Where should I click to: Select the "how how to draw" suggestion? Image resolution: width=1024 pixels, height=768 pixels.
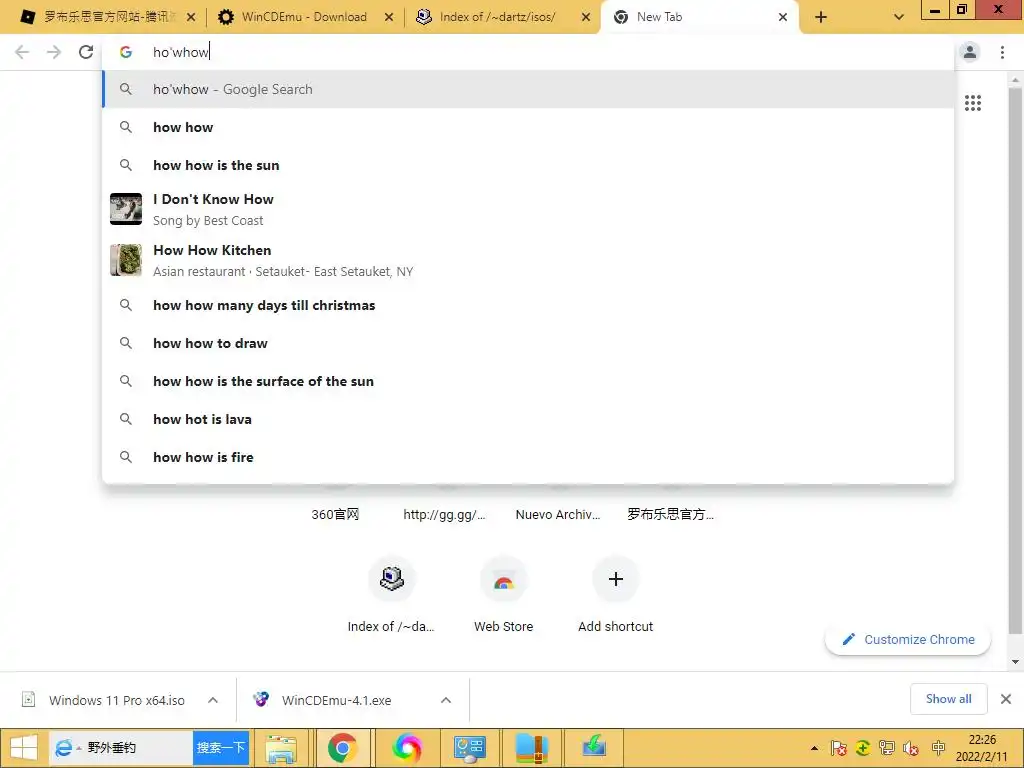pos(528,343)
